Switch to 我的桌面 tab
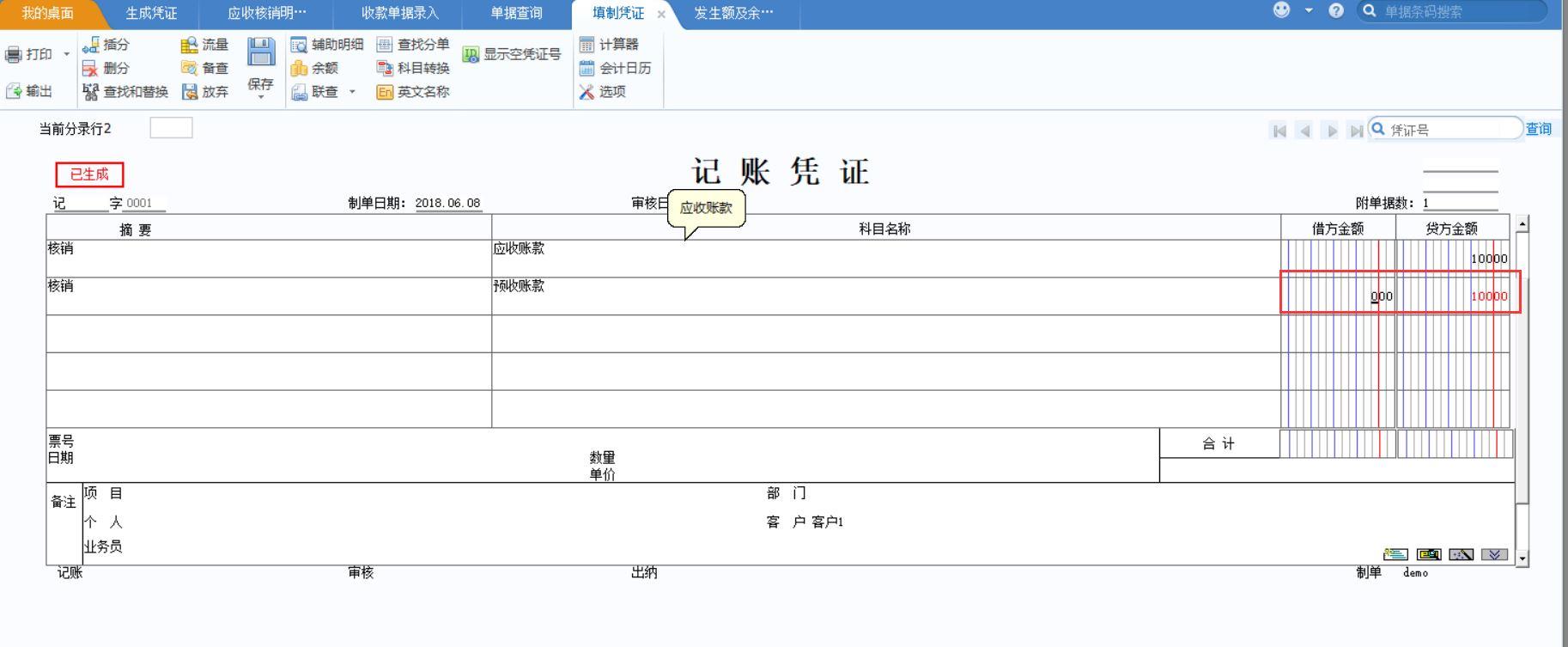This screenshot has height=647, width=1568. 47,13
